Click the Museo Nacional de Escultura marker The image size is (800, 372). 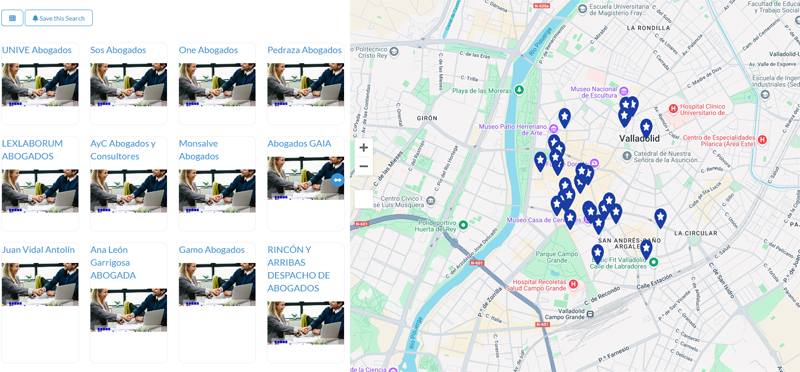[x=623, y=92]
